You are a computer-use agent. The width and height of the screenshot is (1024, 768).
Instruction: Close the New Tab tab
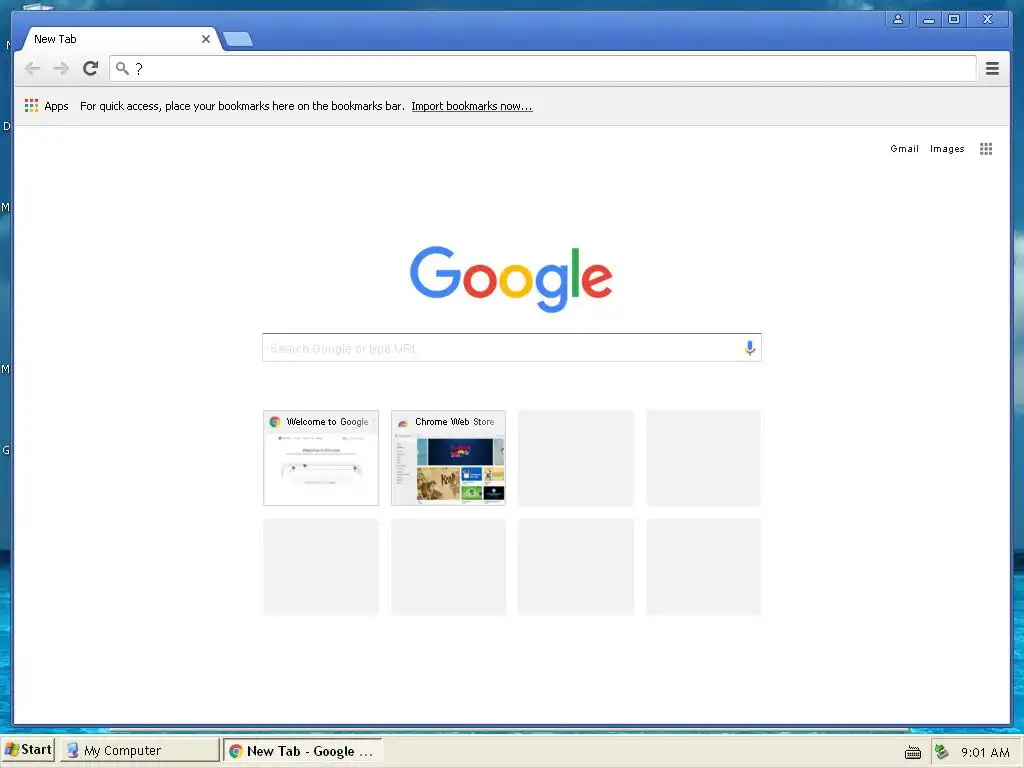tap(206, 39)
